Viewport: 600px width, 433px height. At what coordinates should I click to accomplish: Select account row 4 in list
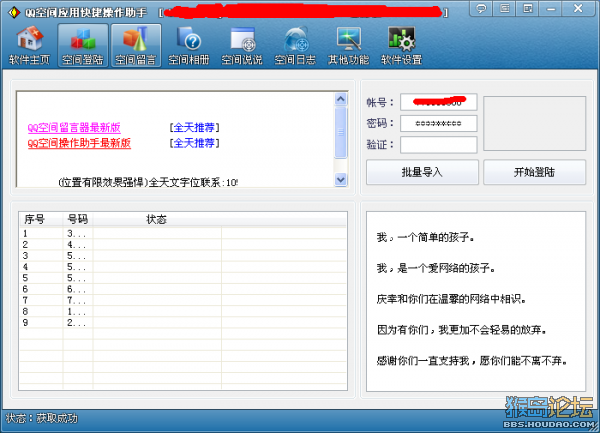[x=183, y=267]
